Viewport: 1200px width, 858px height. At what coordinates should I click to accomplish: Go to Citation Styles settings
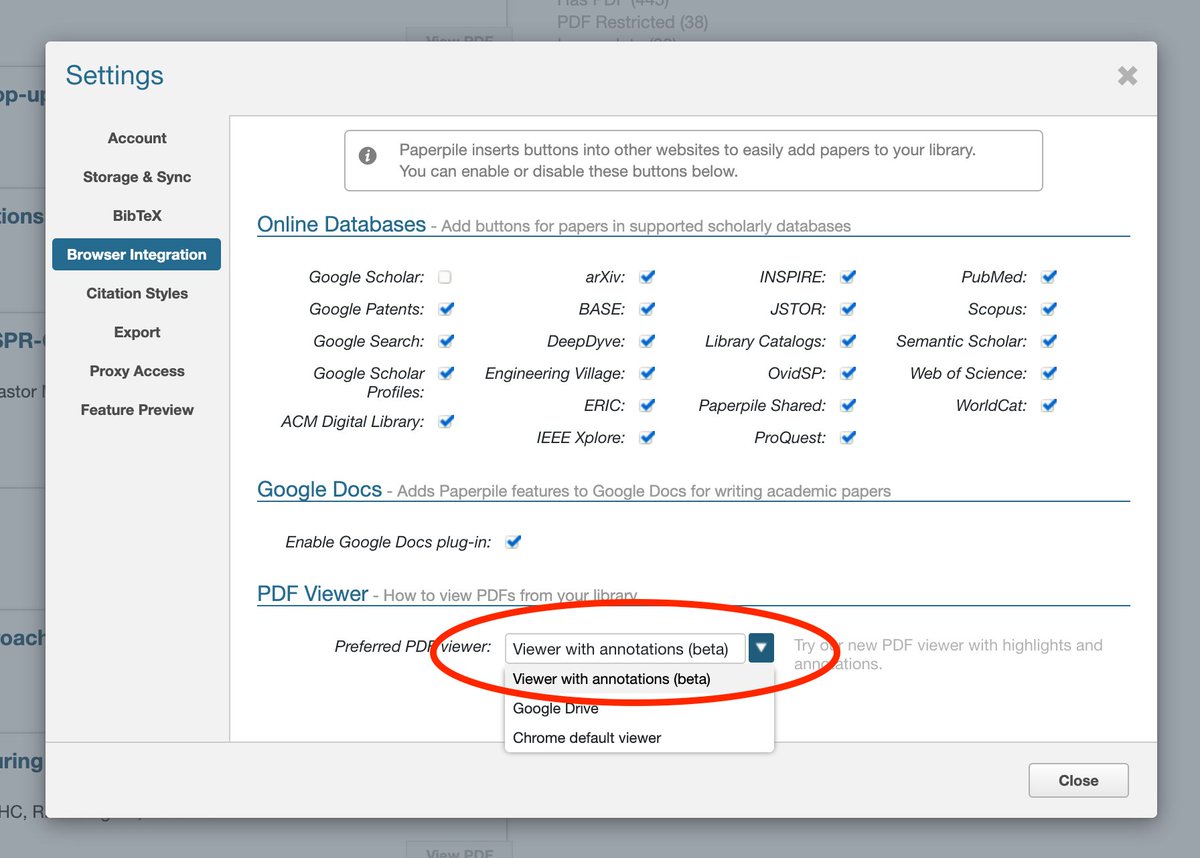(137, 293)
